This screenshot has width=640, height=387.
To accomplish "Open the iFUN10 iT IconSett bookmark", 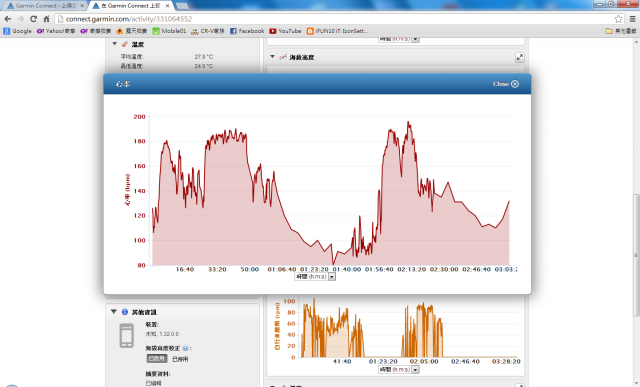I will point(337,31).
